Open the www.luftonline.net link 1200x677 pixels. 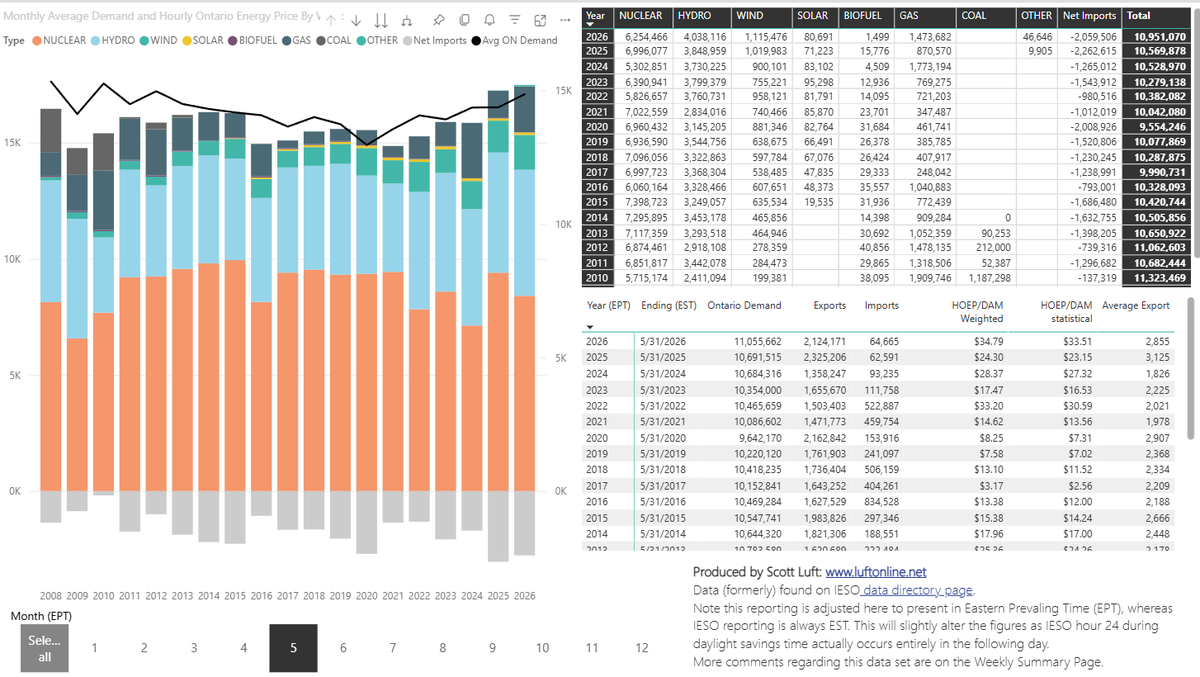(x=875, y=572)
